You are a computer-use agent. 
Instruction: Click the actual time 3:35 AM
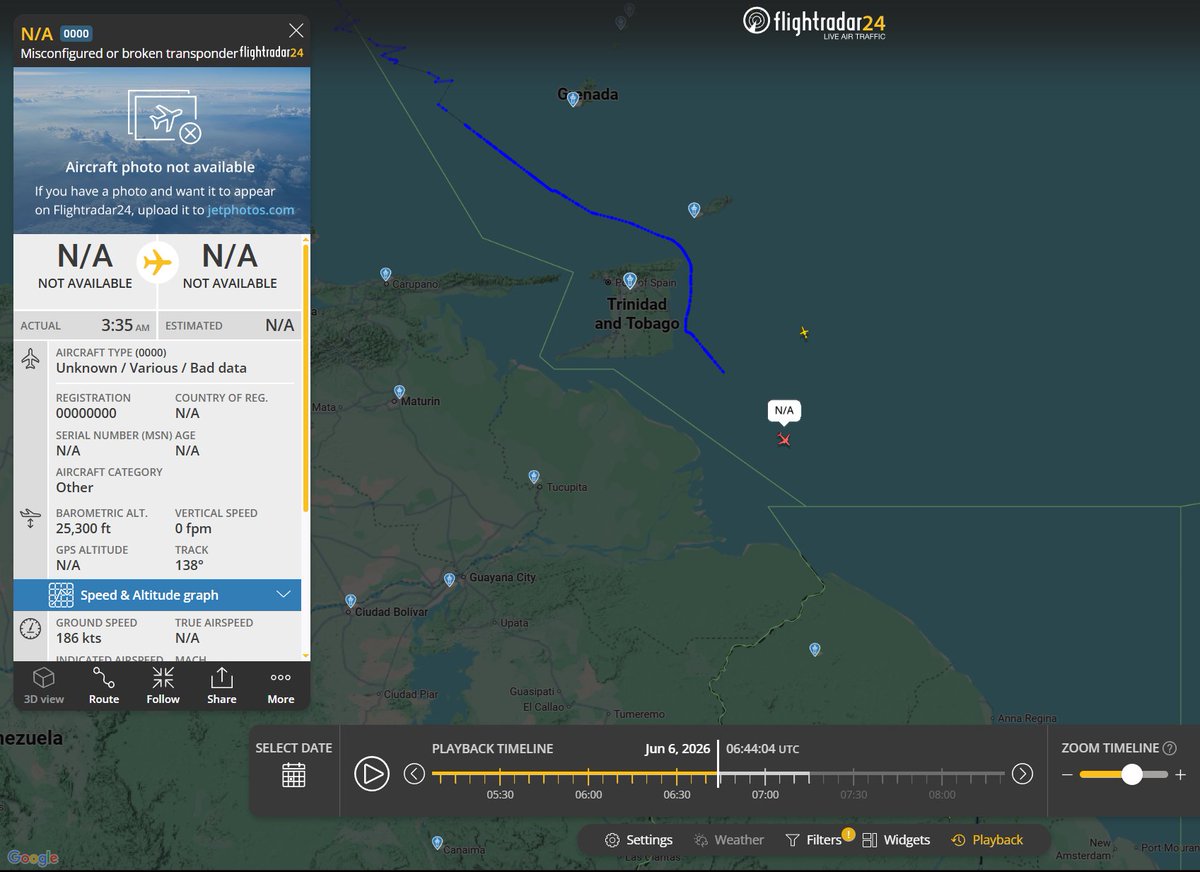pyautogui.click(x=126, y=325)
